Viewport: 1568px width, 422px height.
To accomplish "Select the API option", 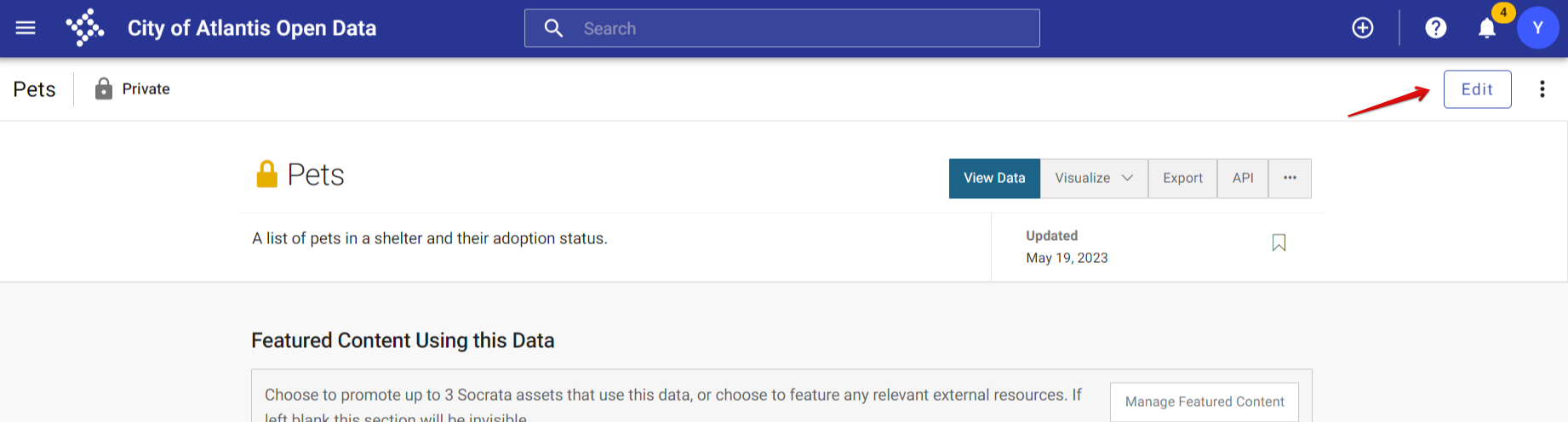I will point(1243,178).
